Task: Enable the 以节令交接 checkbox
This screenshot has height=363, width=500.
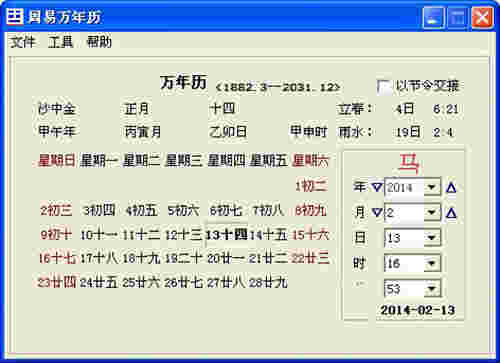Action: pyautogui.click(x=384, y=87)
